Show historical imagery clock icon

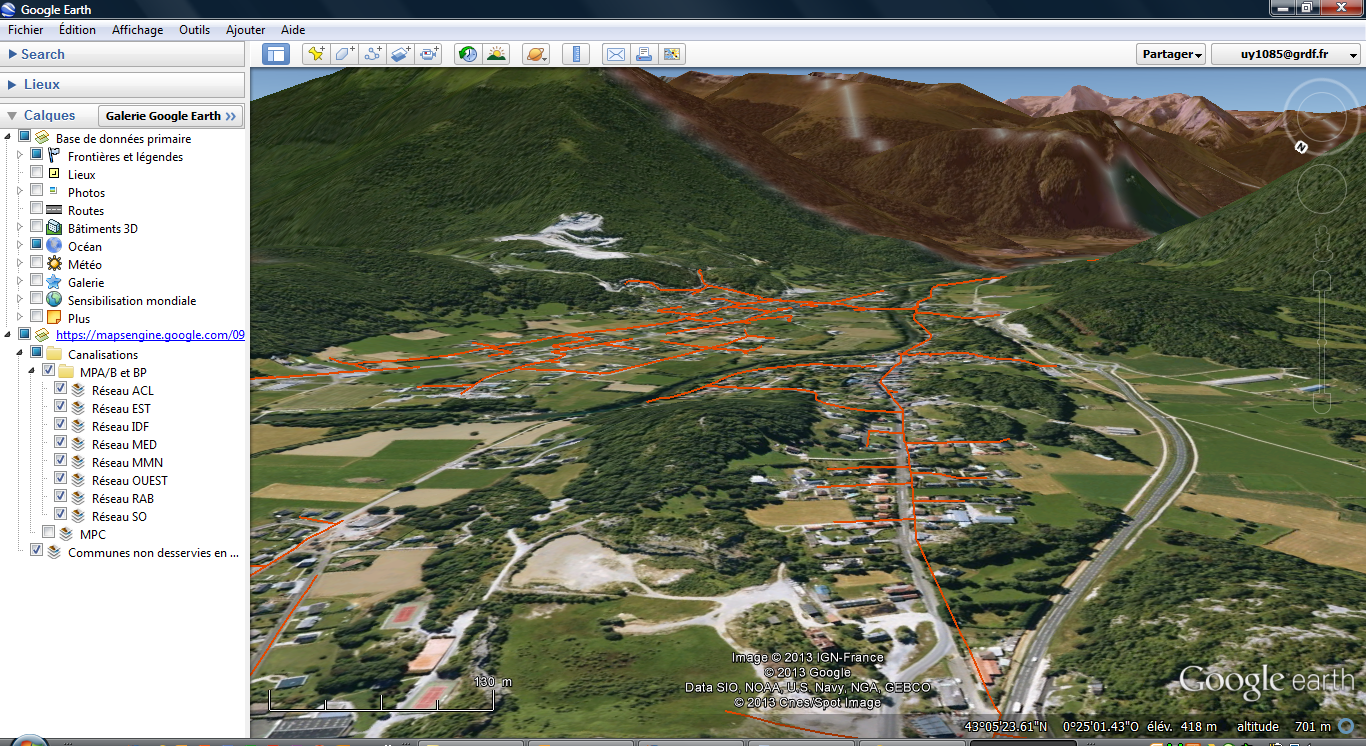(x=467, y=54)
